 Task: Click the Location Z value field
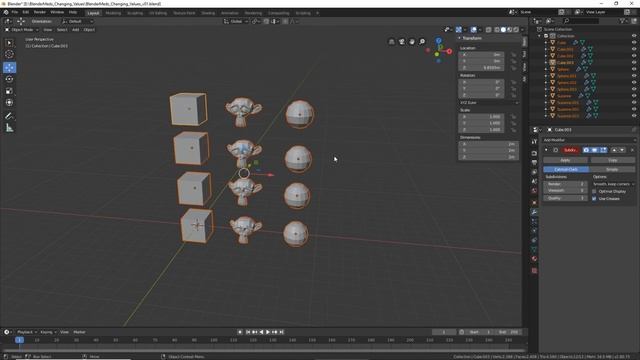[482, 68]
